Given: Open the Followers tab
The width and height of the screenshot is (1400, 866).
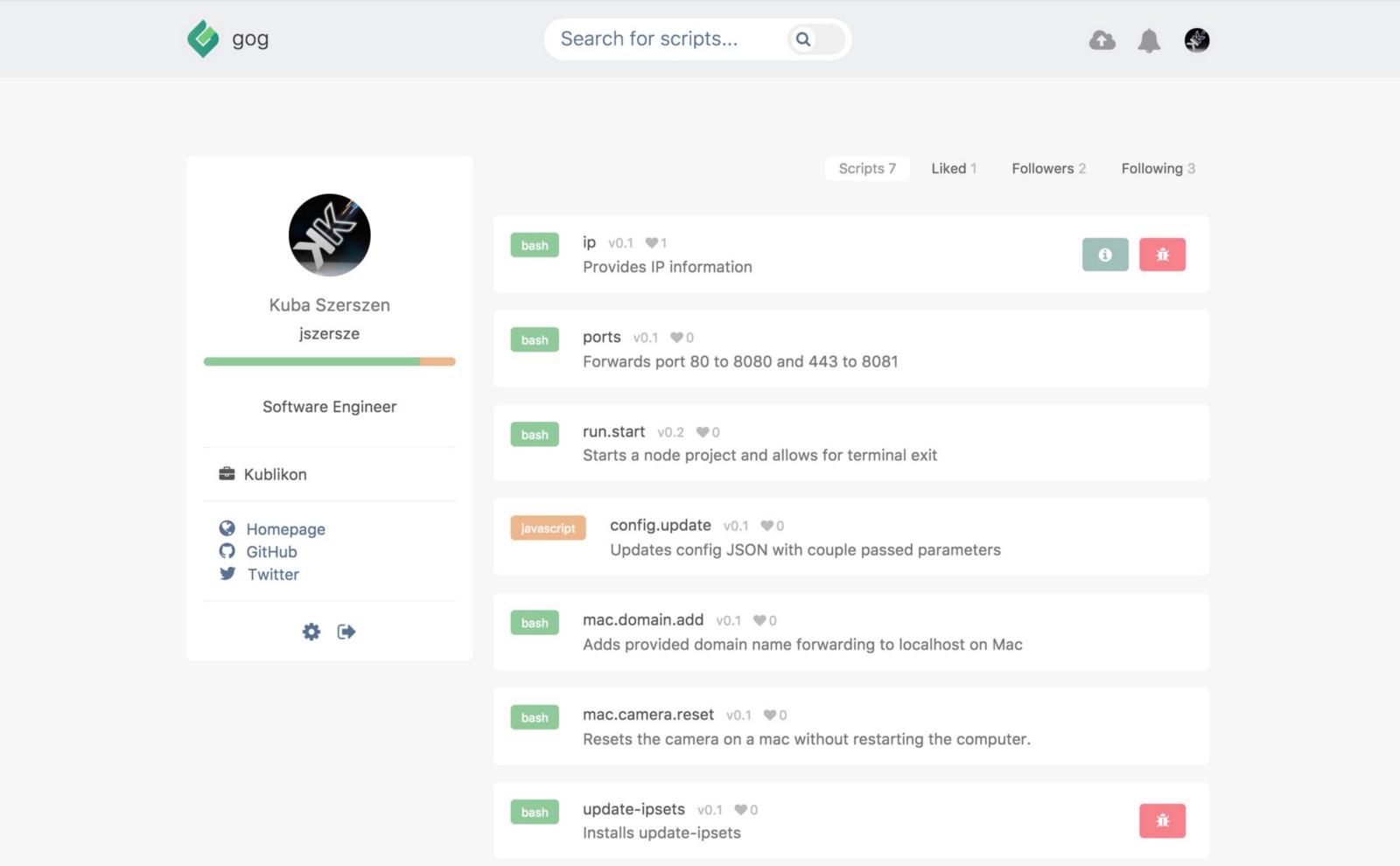Looking at the screenshot, I should (x=1048, y=169).
